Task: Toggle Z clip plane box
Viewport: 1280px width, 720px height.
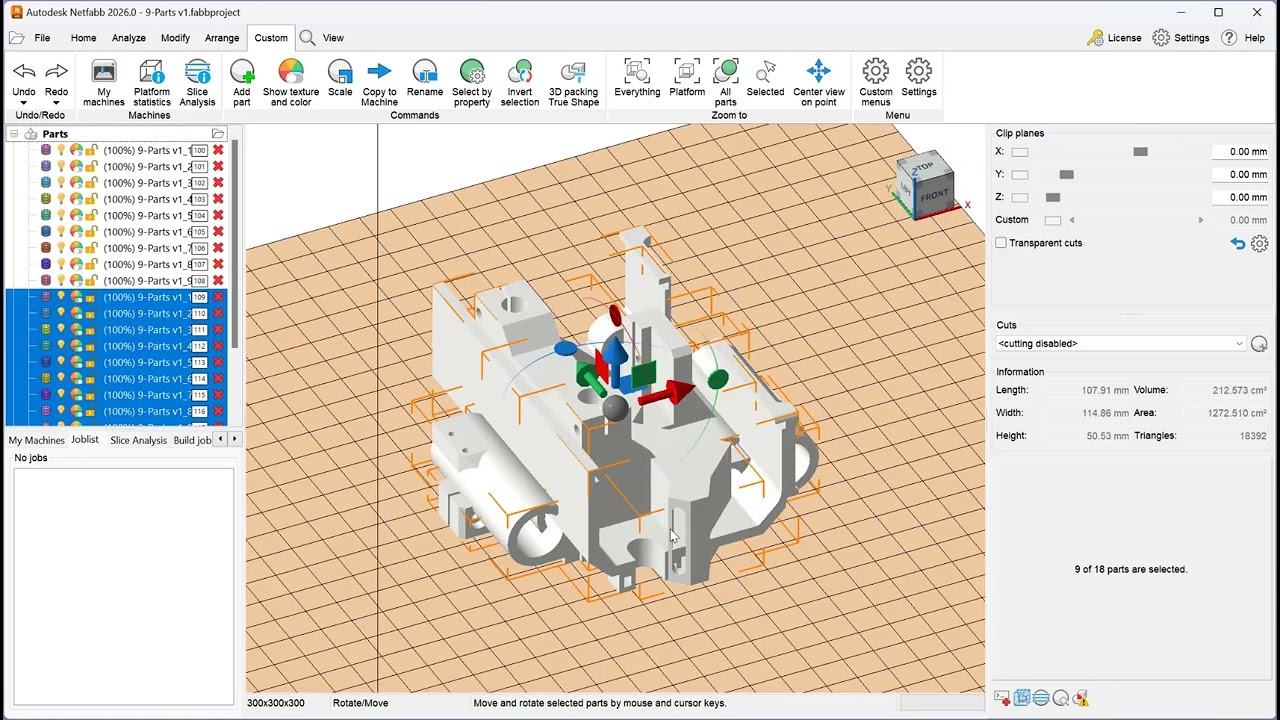Action: tap(1020, 198)
